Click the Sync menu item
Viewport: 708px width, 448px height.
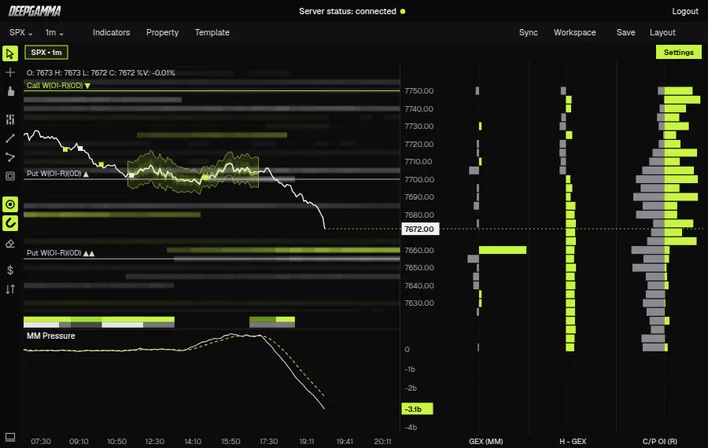pyautogui.click(x=528, y=33)
